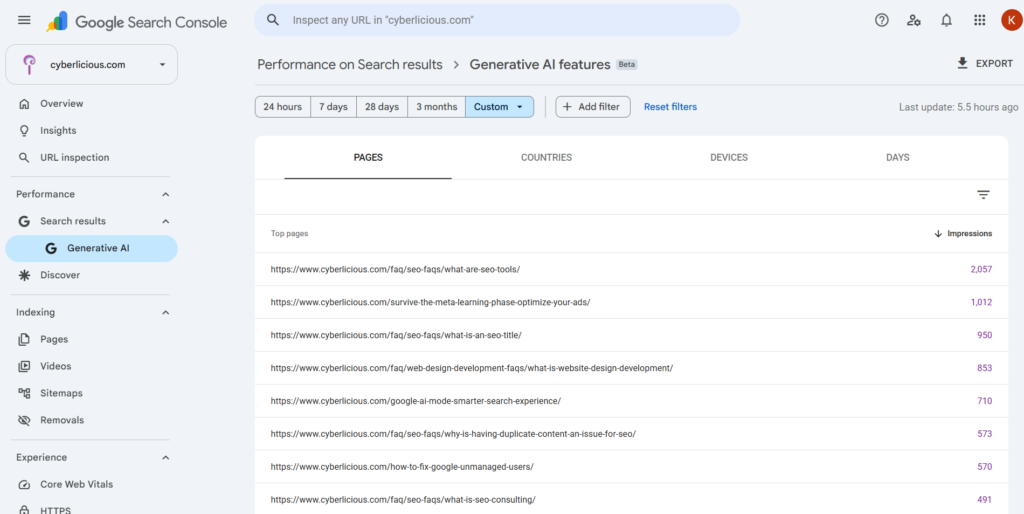Click the 950 impressions value
Viewport: 1024px width, 514px height.
[985, 335]
